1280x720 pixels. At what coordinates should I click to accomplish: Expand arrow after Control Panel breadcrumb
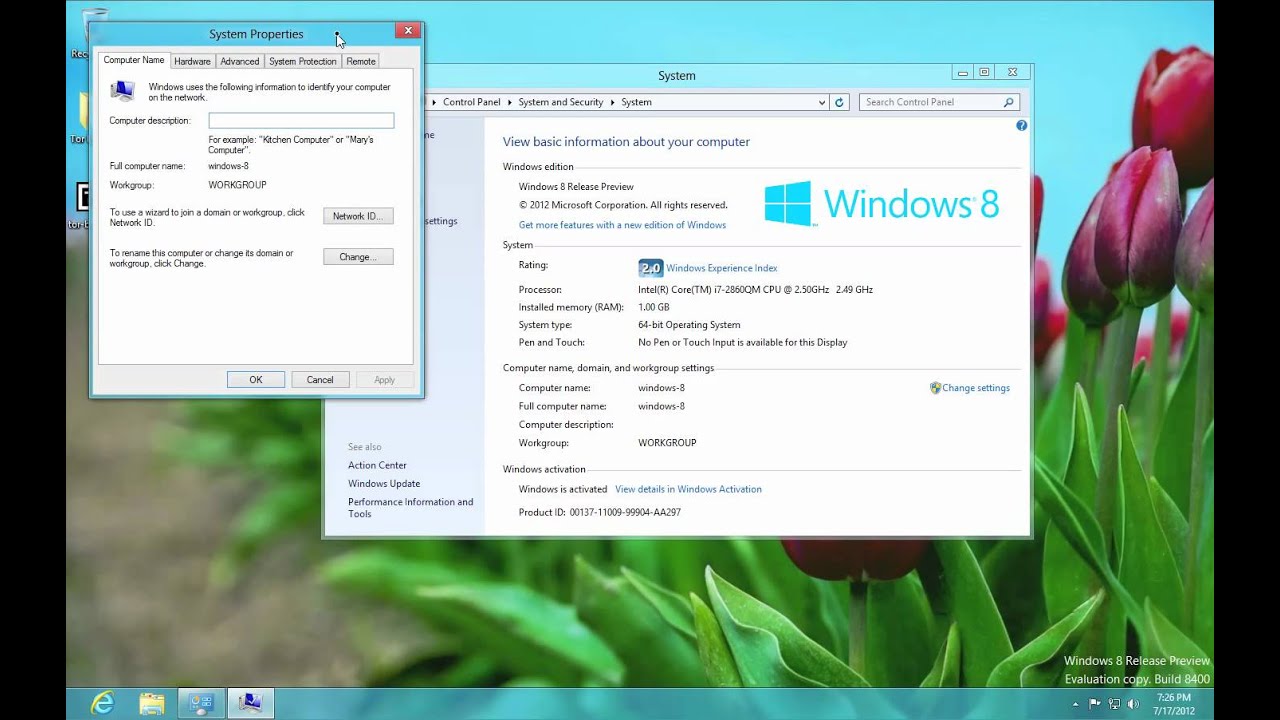509,102
